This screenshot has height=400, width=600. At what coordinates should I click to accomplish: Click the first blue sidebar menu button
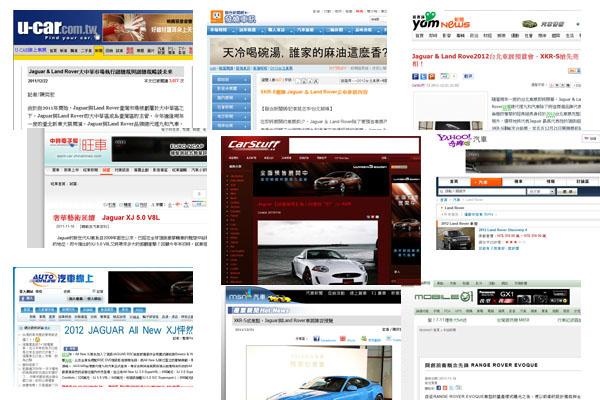click(x=229, y=88)
